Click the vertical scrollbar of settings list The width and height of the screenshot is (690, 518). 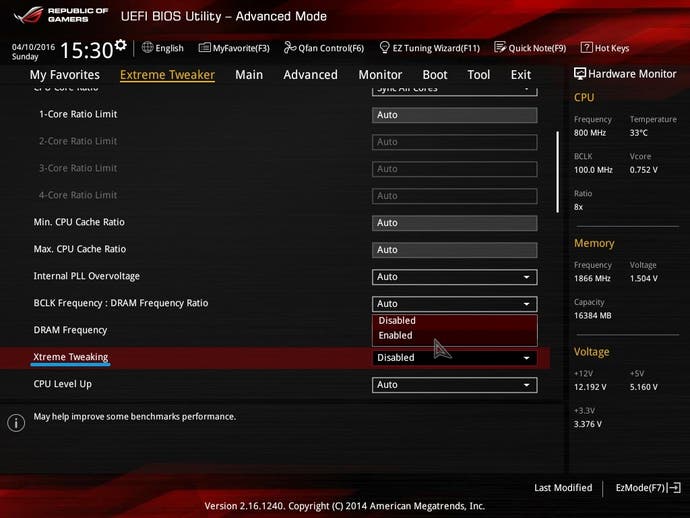pos(558,172)
